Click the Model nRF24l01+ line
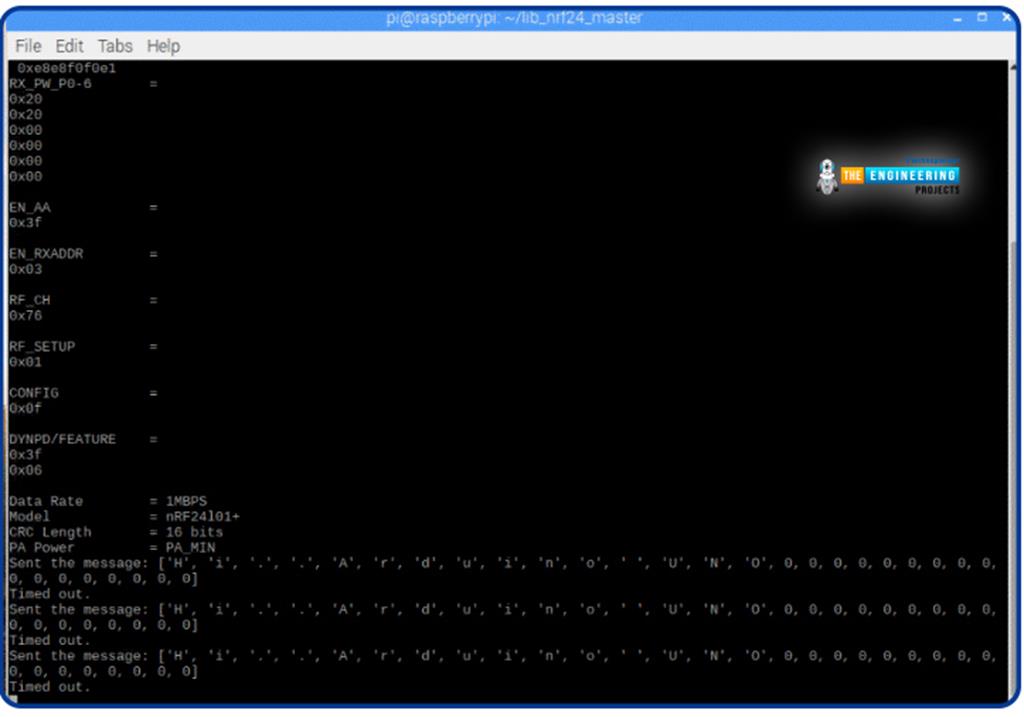The height and width of the screenshot is (717, 1024). (124, 517)
